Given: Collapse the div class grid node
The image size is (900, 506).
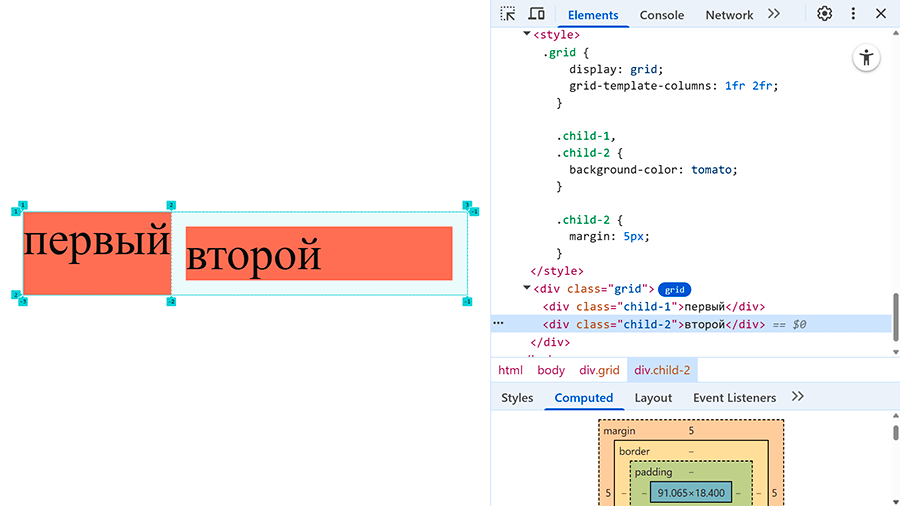Looking at the screenshot, I should [526, 288].
